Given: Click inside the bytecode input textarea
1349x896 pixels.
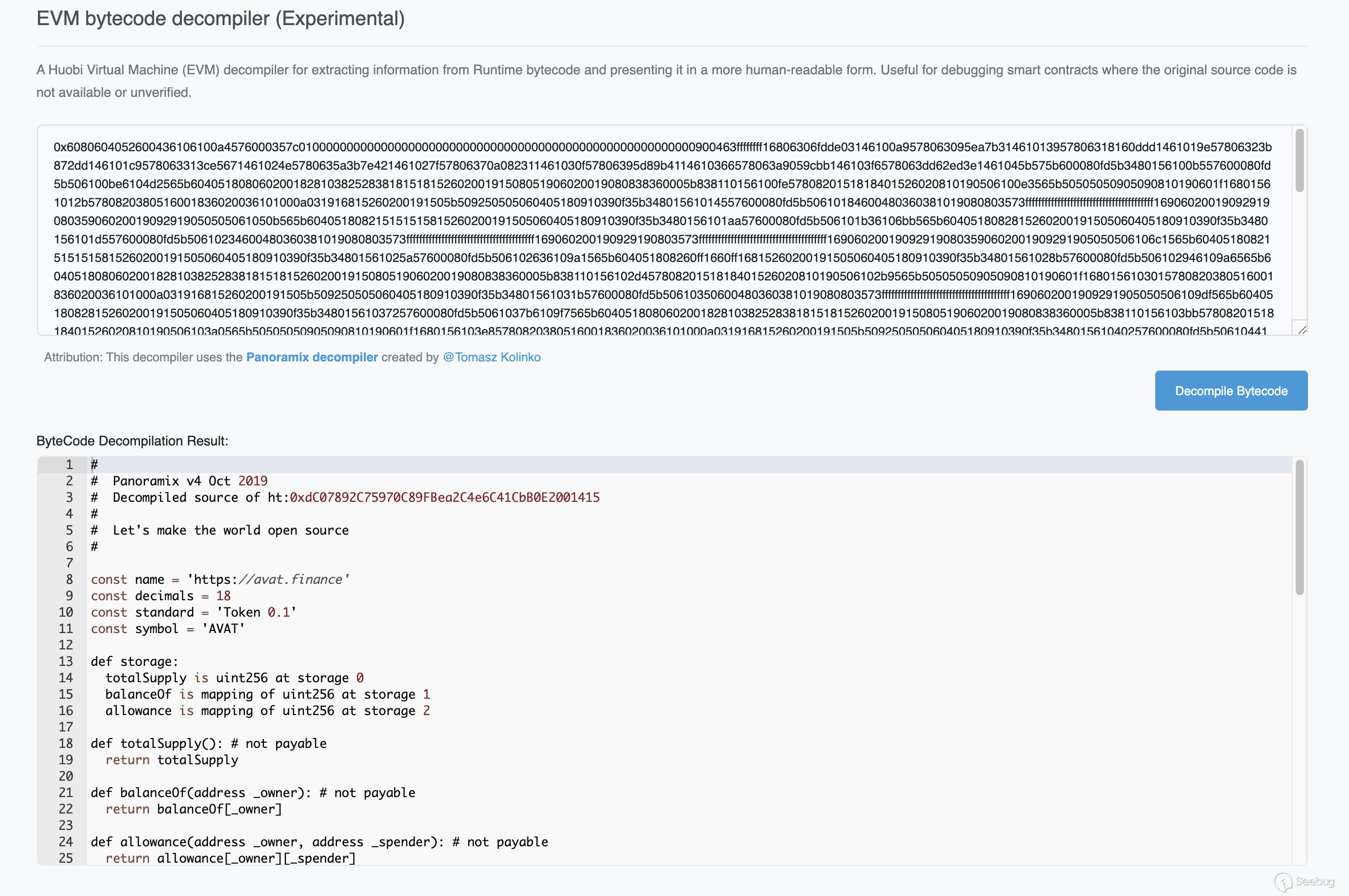Looking at the screenshot, I should pos(663,230).
